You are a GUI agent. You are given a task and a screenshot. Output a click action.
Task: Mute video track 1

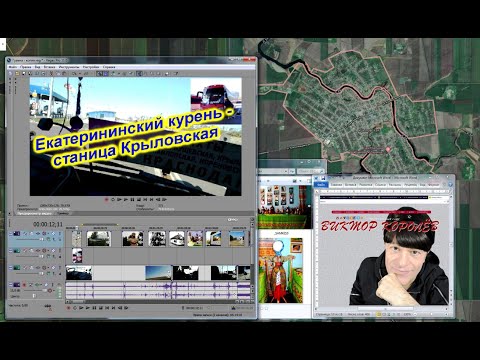53,233
